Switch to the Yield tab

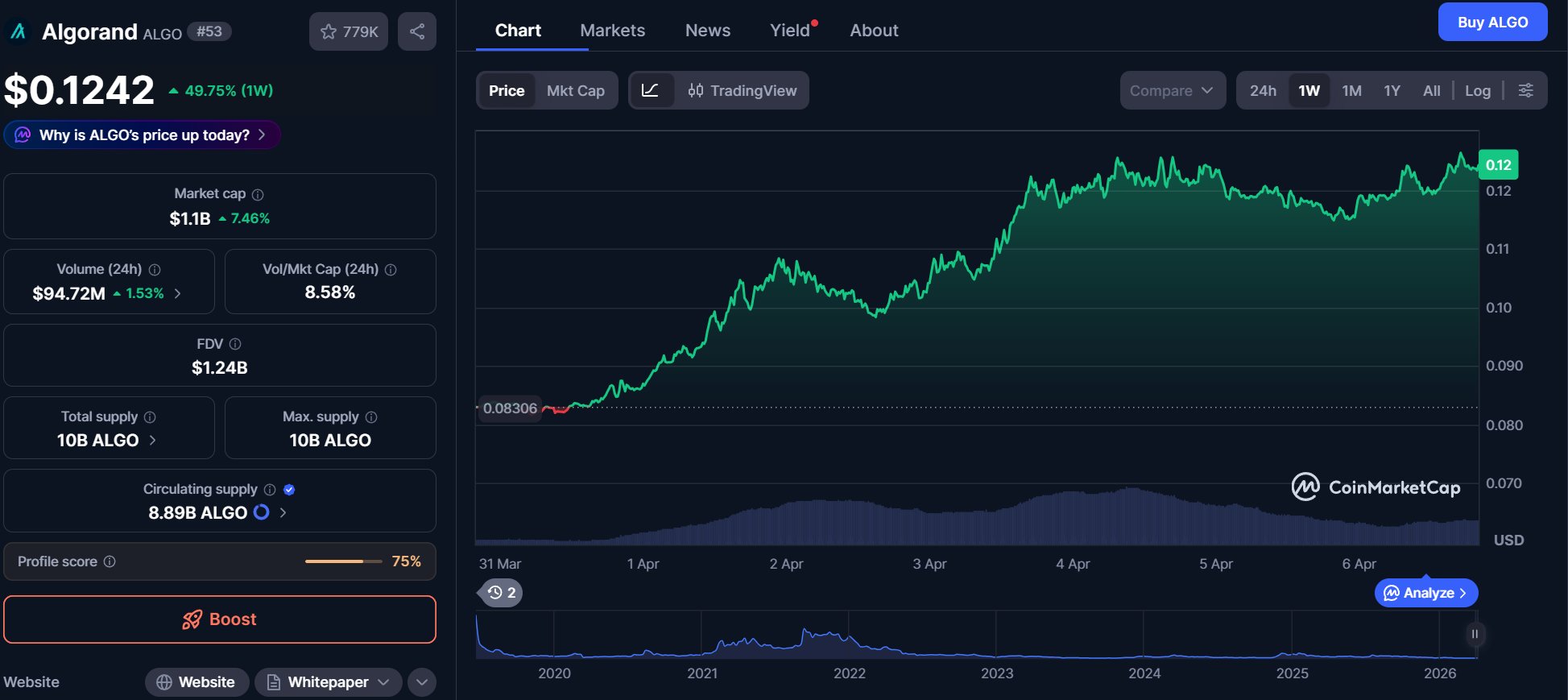[x=789, y=31]
